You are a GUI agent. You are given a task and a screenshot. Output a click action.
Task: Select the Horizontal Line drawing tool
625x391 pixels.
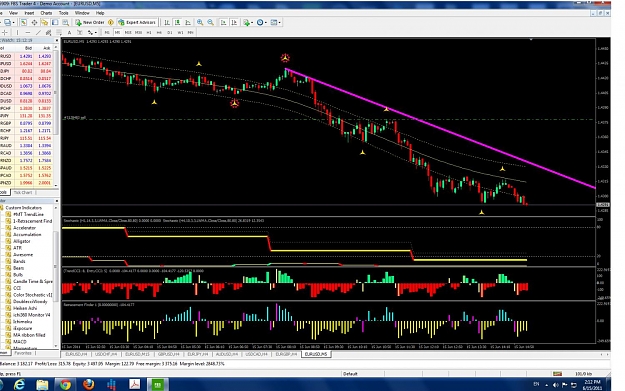(x=28, y=33)
